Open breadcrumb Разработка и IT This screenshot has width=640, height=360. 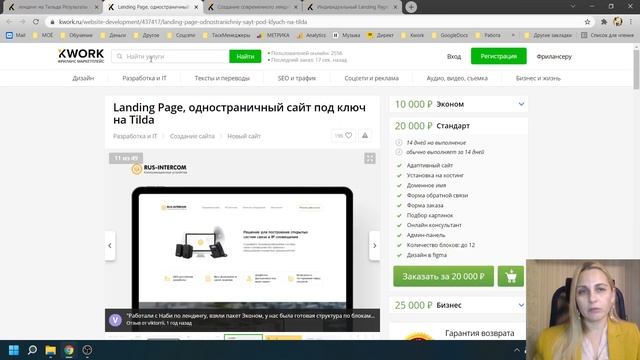tap(135, 136)
